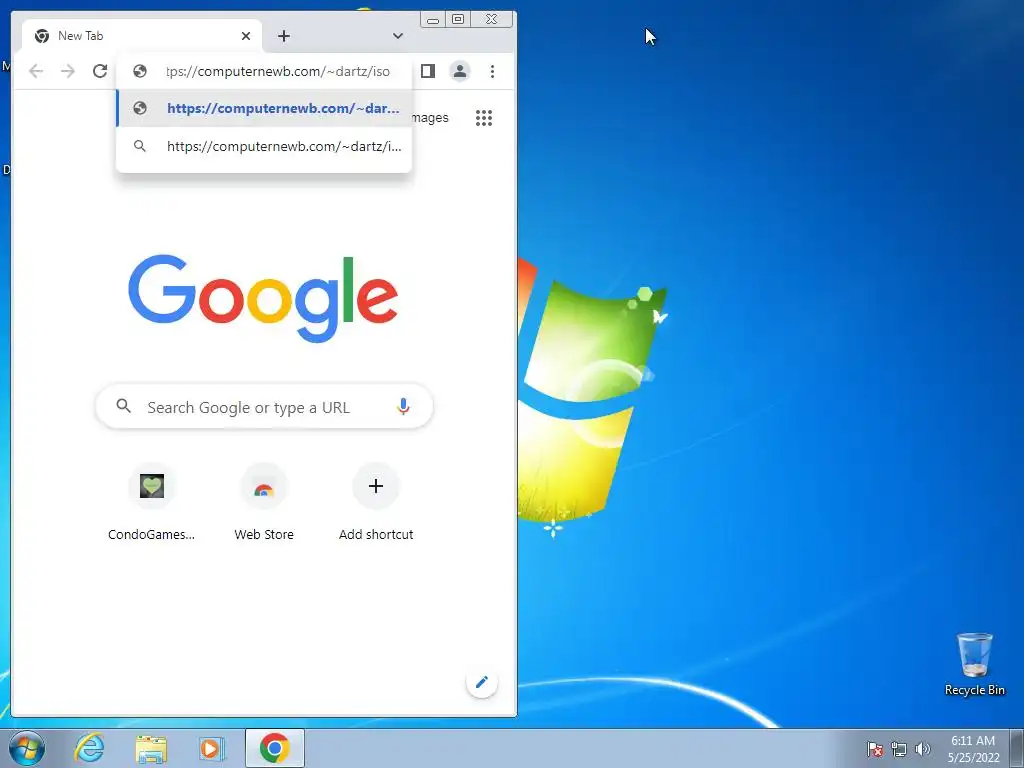Launch Windows Media Player from taskbar
1024x768 pixels.
coord(212,748)
